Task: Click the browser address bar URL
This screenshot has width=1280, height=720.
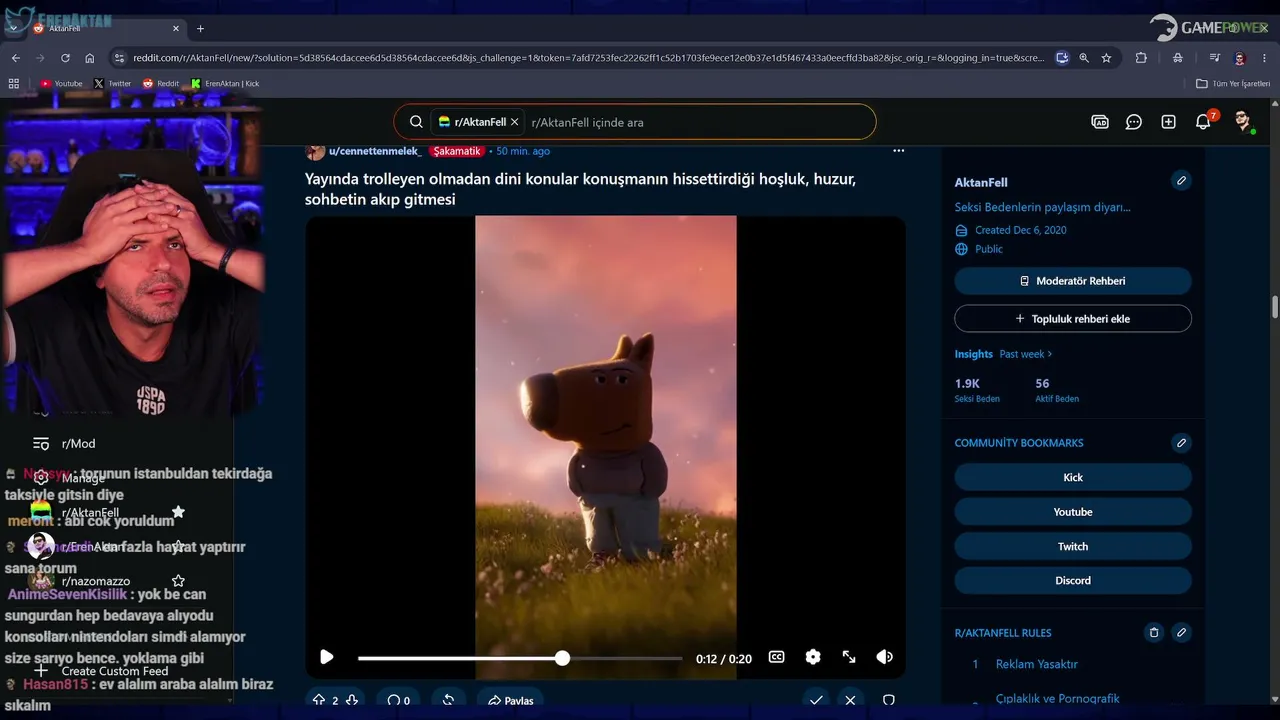Action: pos(588,58)
